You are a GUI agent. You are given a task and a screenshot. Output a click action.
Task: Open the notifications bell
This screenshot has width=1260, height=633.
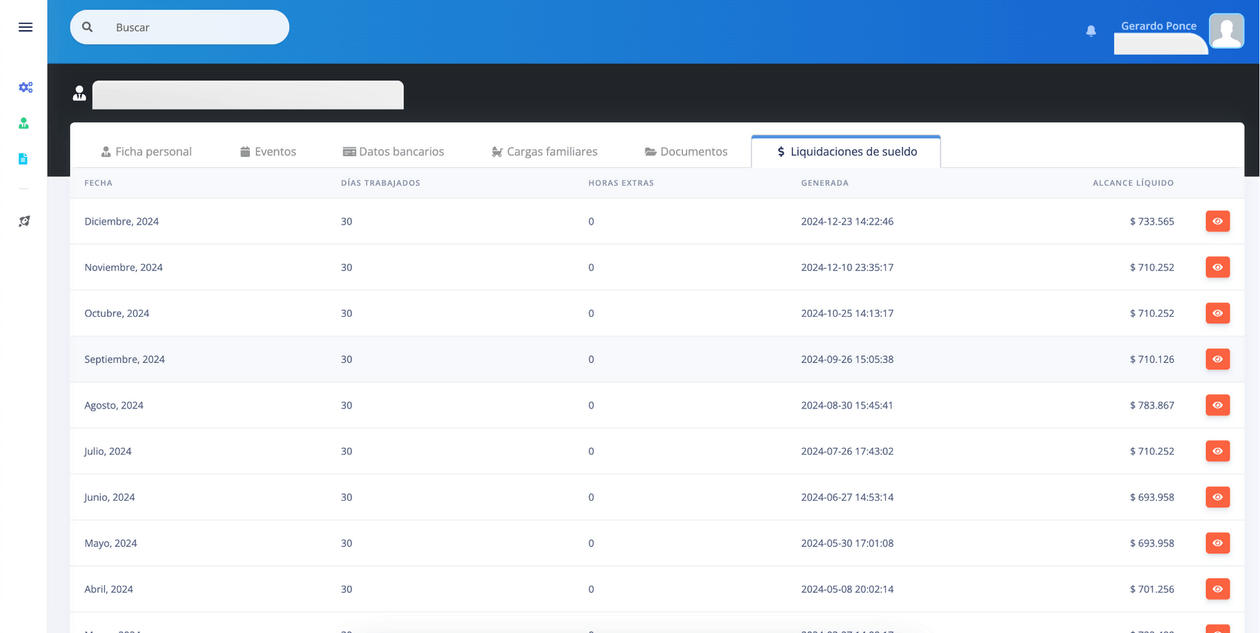(1091, 31)
